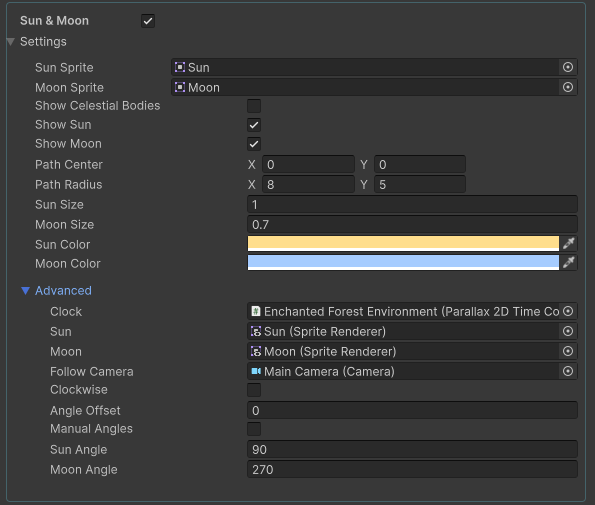
Task: Open object picker for Sun renderer field
Action: [x=568, y=331]
